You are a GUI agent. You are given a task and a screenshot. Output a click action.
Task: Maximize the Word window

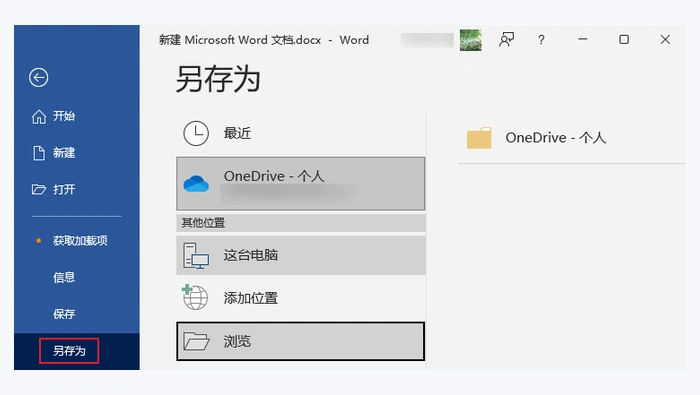point(624,39)
